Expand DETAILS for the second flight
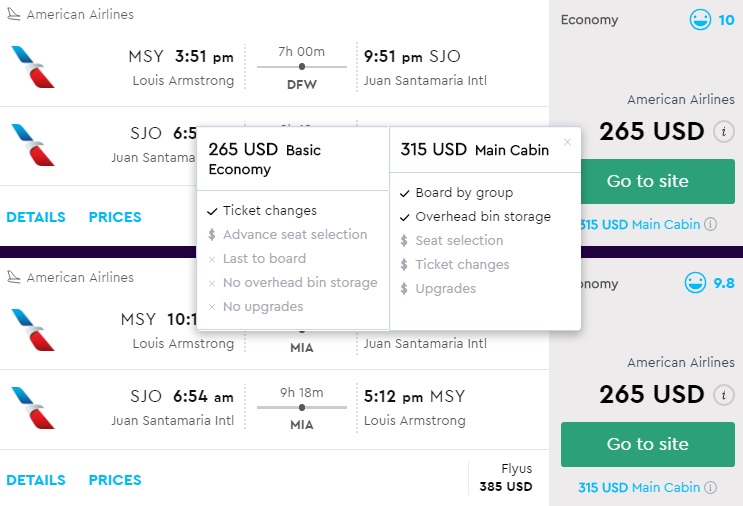743x506 pixels. pyautogui.click(x=36, y=480)
